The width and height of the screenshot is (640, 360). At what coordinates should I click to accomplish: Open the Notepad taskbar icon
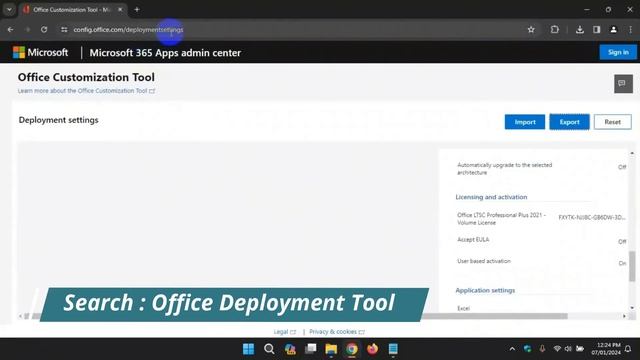[x=393, y=349]
